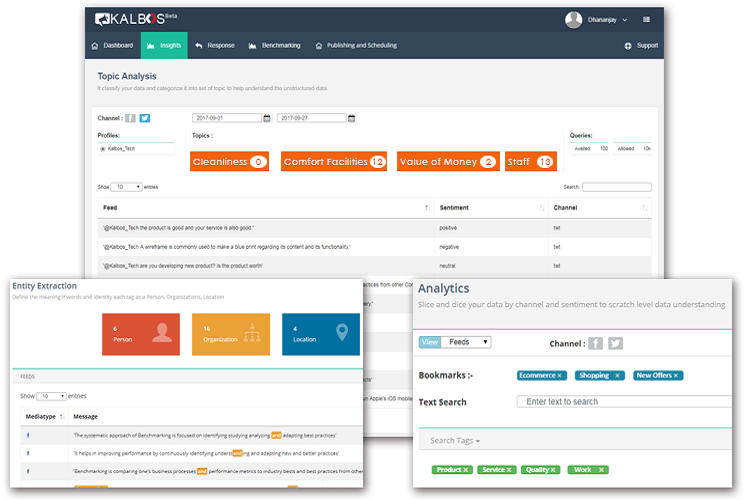Select the Insights tab

(x=164, y=46)
